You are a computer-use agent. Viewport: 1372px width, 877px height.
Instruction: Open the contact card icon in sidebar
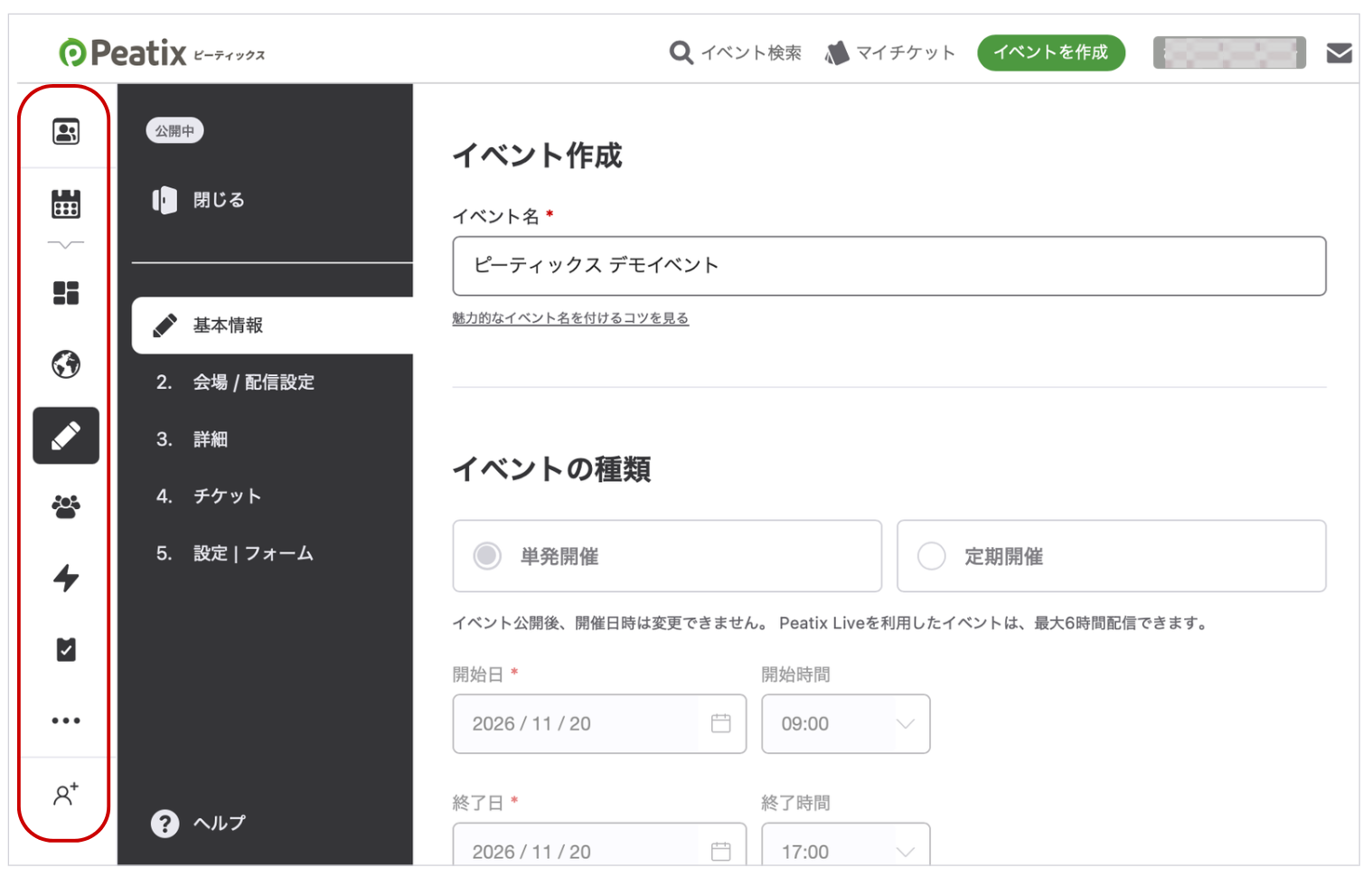(x=66, y=132)
